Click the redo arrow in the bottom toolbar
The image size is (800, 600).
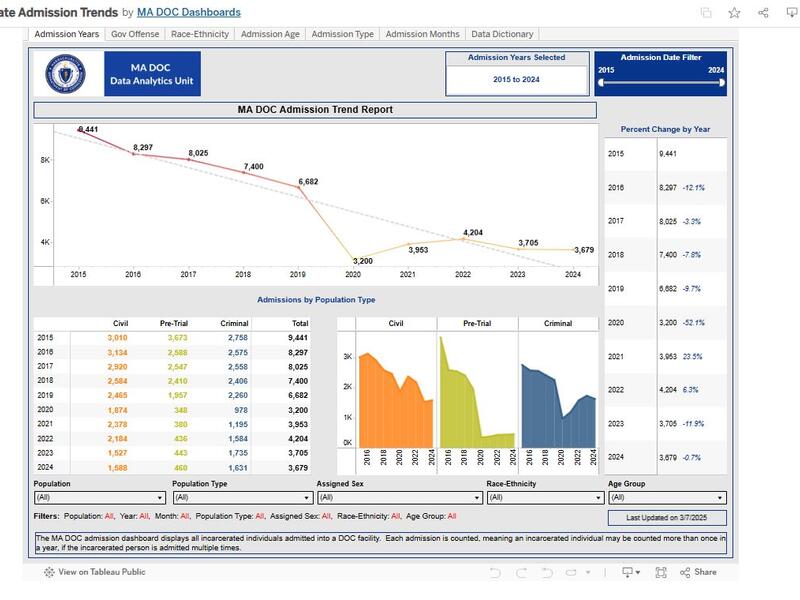pyautogui.click(x=521, y=572)
